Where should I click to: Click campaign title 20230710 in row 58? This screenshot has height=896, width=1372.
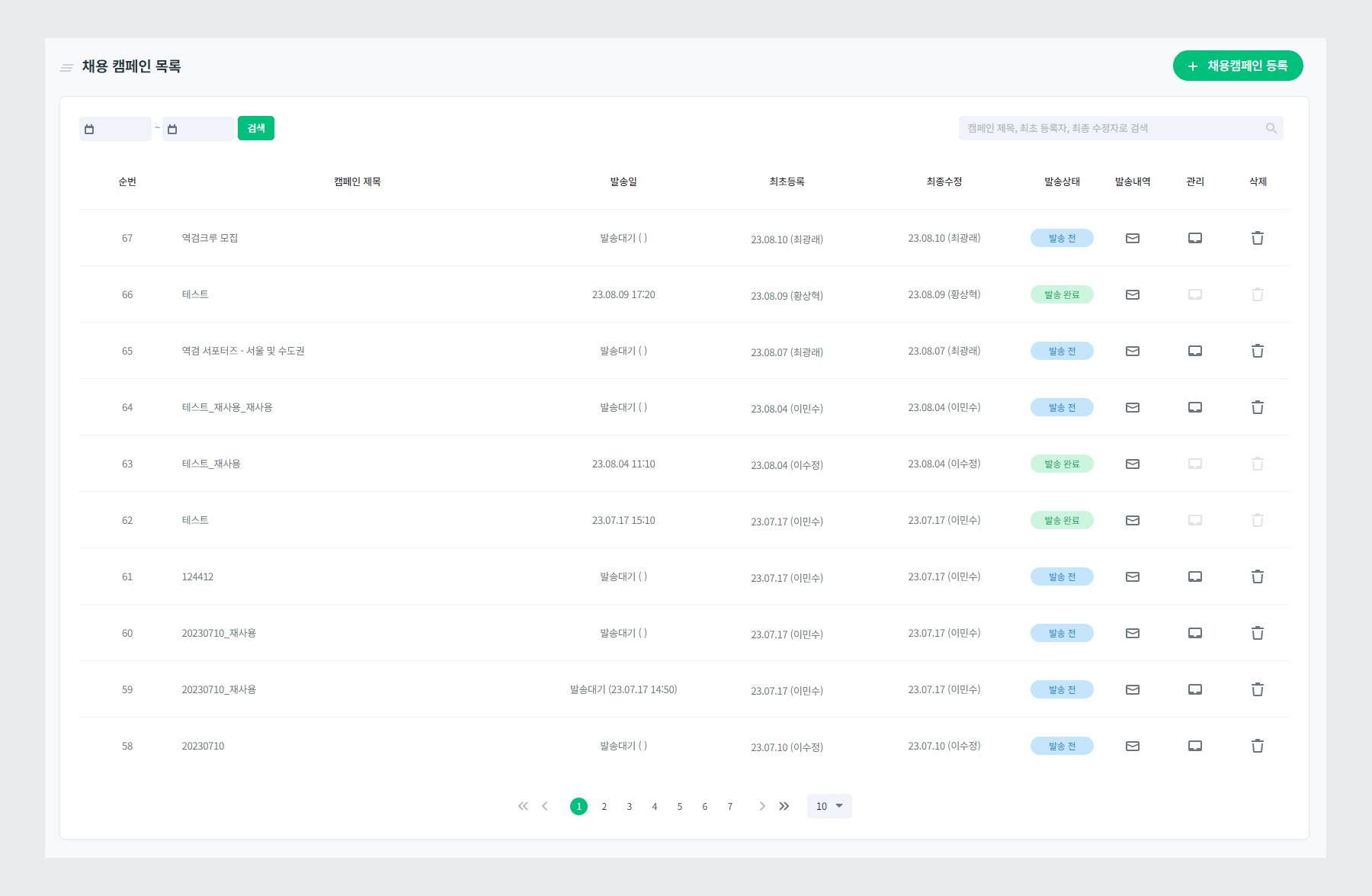coord(203,746)
